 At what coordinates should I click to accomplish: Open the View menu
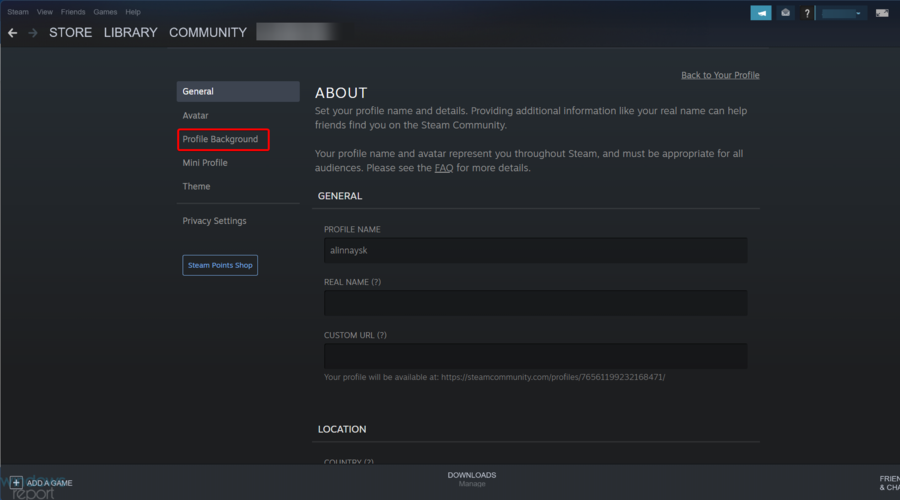44,12
